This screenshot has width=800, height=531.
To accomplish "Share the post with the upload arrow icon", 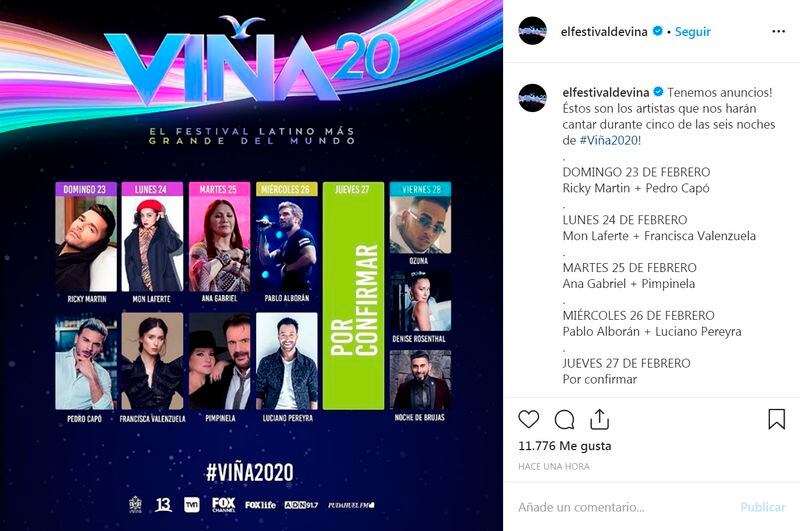I will (x=599, y=419).
